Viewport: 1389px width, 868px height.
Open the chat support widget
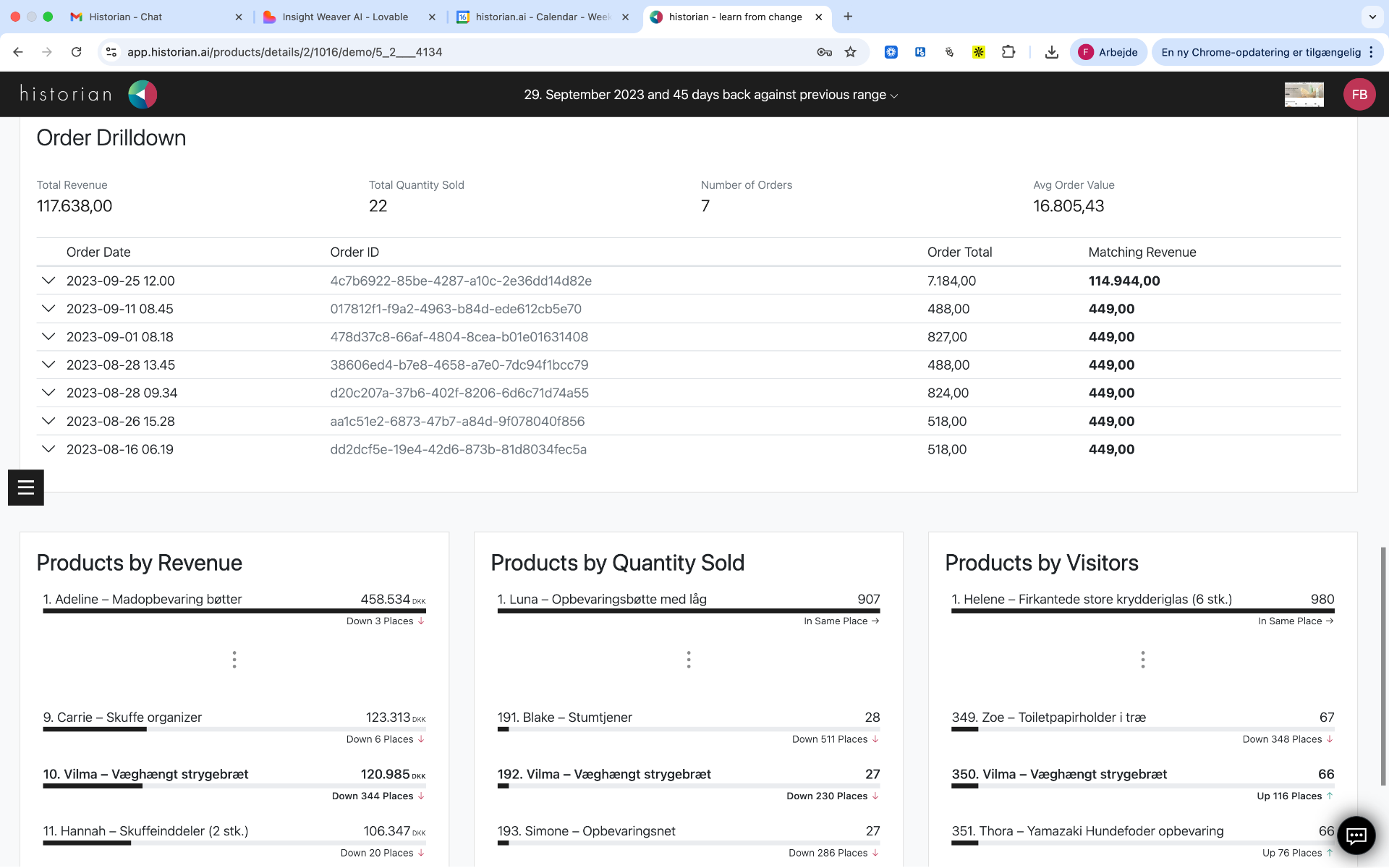[x=1356, y=835]
